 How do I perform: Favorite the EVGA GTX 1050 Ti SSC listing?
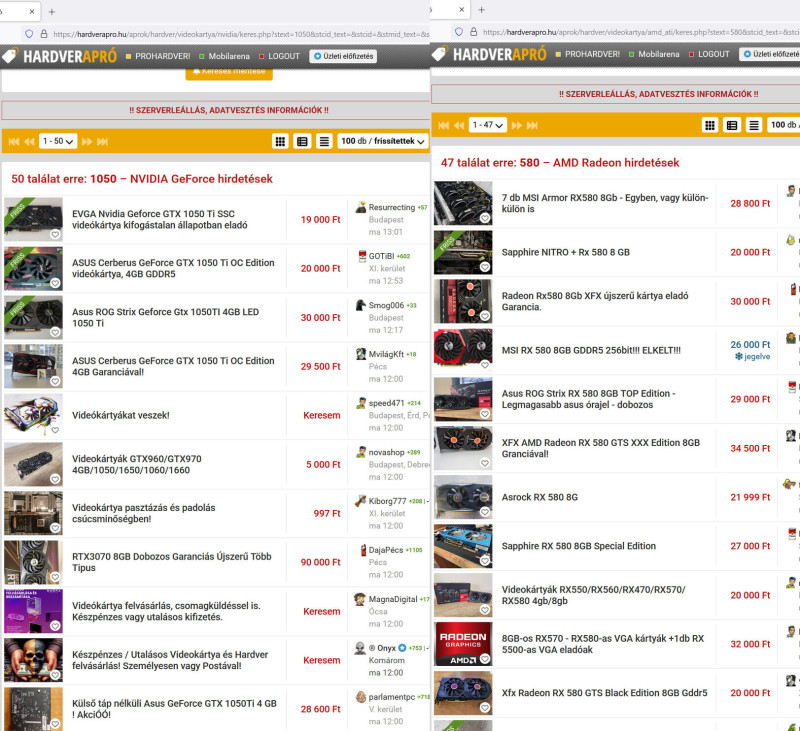tap(55, 234)
